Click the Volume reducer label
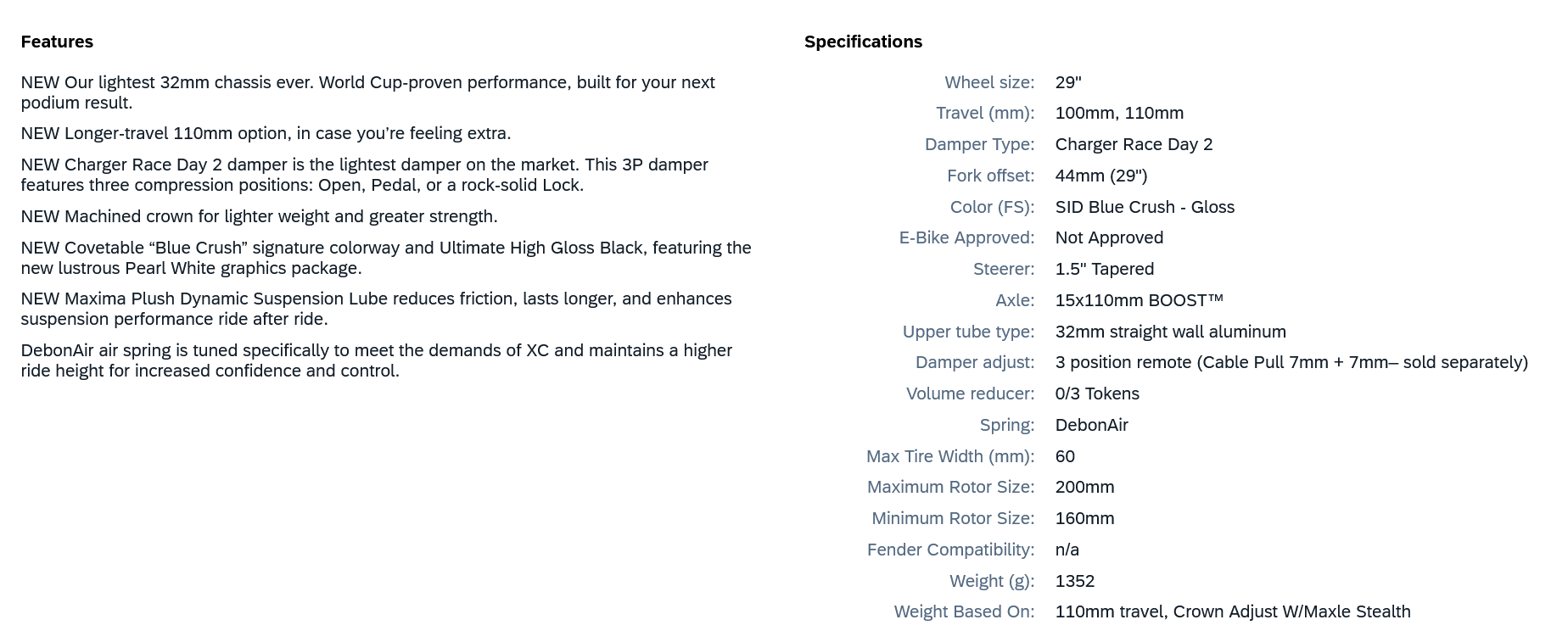The image size is (1568, 642). tap(970, 394)
